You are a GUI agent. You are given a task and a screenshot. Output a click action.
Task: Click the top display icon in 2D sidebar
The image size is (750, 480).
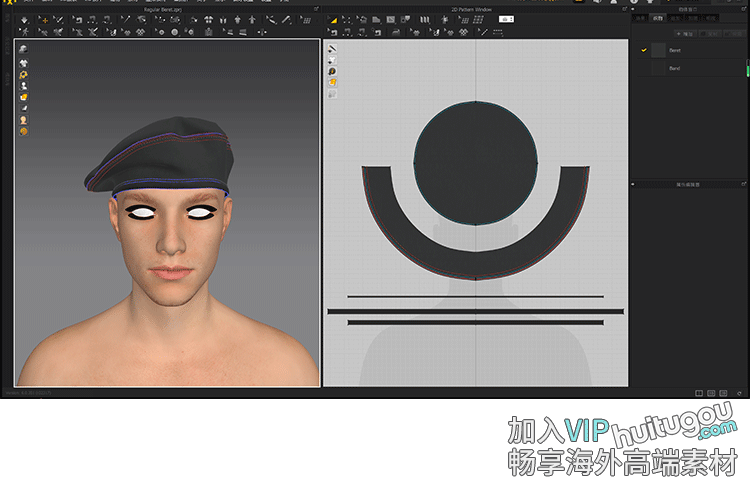[x=332, y=49]
